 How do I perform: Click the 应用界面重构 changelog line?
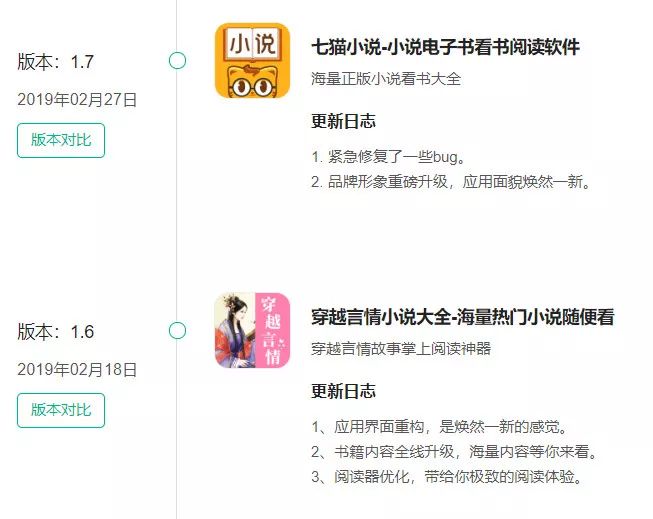440,427
